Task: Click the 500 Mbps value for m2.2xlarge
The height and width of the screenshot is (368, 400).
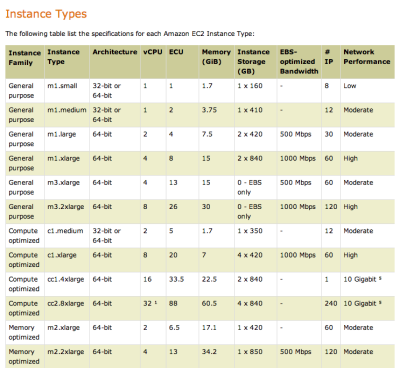Action: pyautogui.click(x=296, y=352)
